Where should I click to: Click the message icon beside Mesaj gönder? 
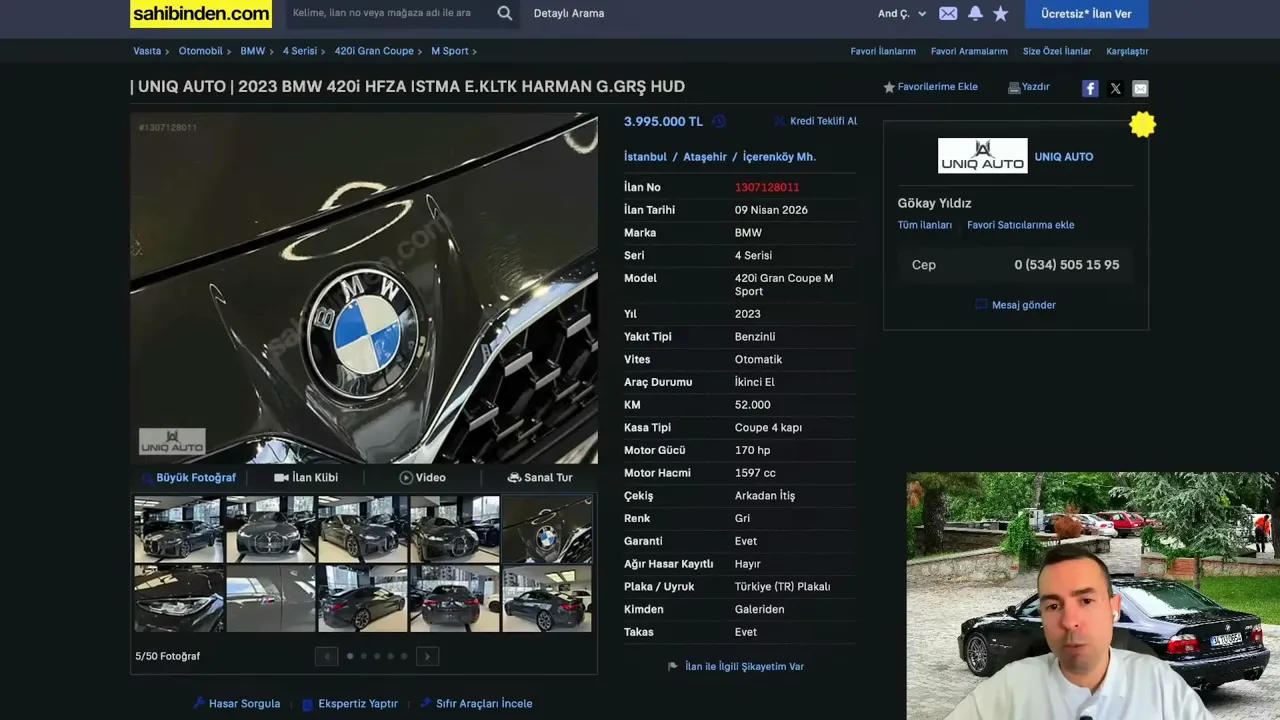pos(981,305)
